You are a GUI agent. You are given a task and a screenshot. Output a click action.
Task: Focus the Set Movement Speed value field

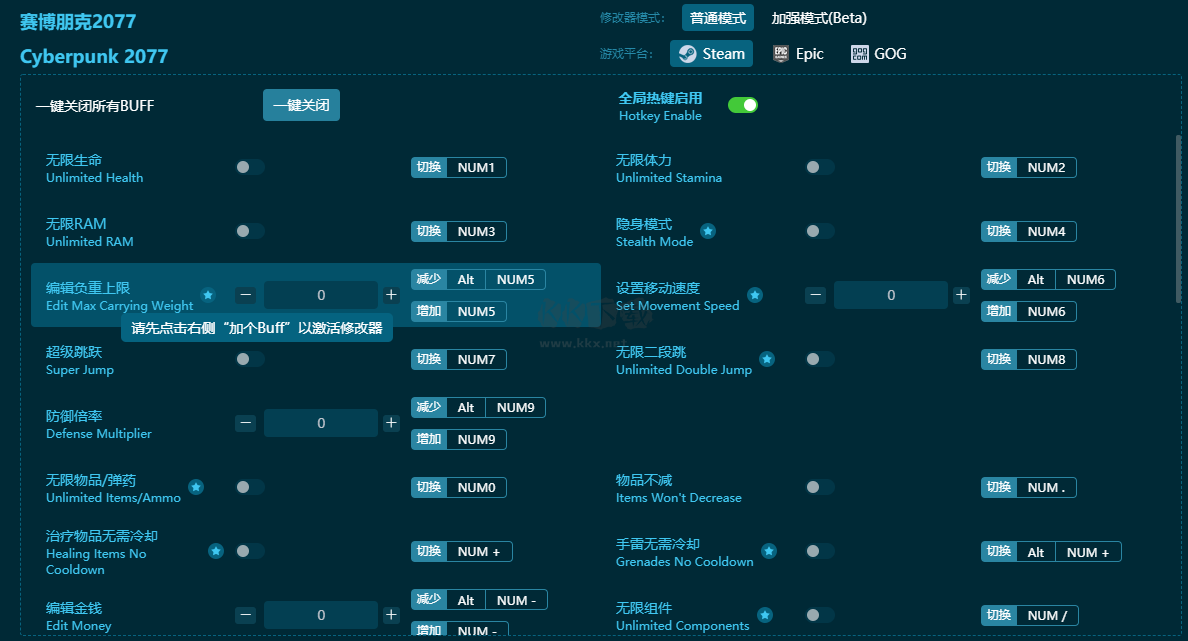point(890,295)
